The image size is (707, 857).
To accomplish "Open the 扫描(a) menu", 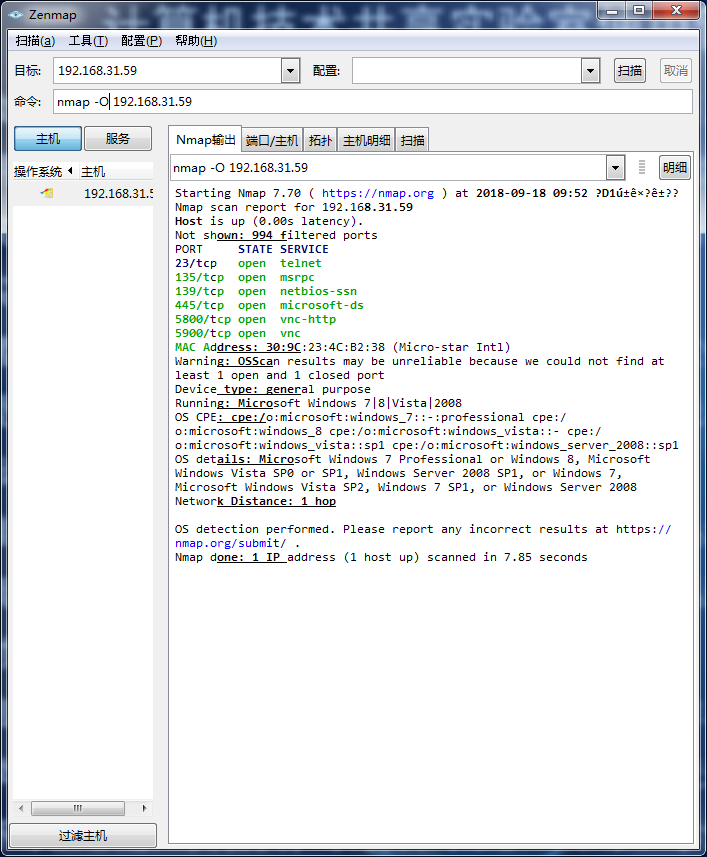I will coord(35,41).
